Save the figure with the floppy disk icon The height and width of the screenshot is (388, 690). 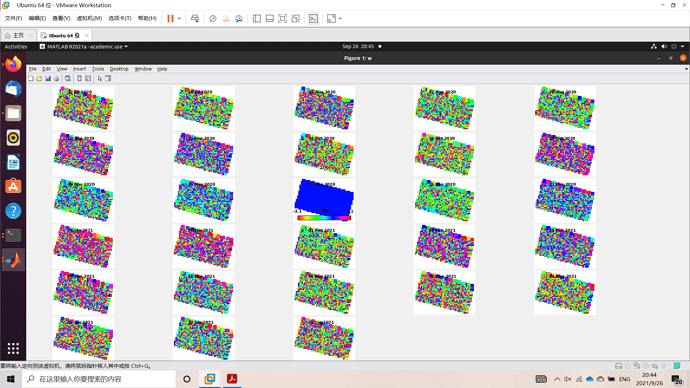[x=48, y=78]
